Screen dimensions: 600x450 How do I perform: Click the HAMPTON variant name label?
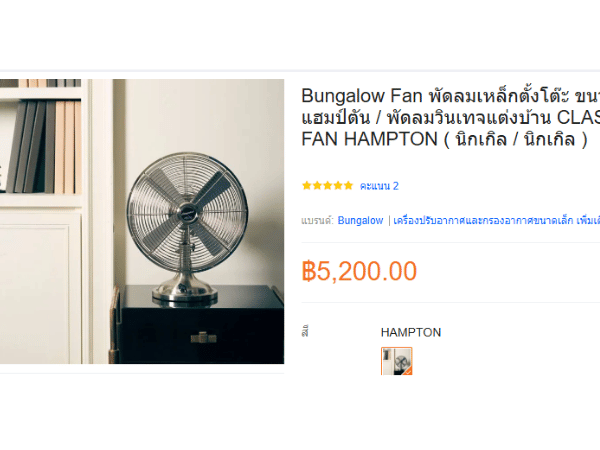point(411,332)
